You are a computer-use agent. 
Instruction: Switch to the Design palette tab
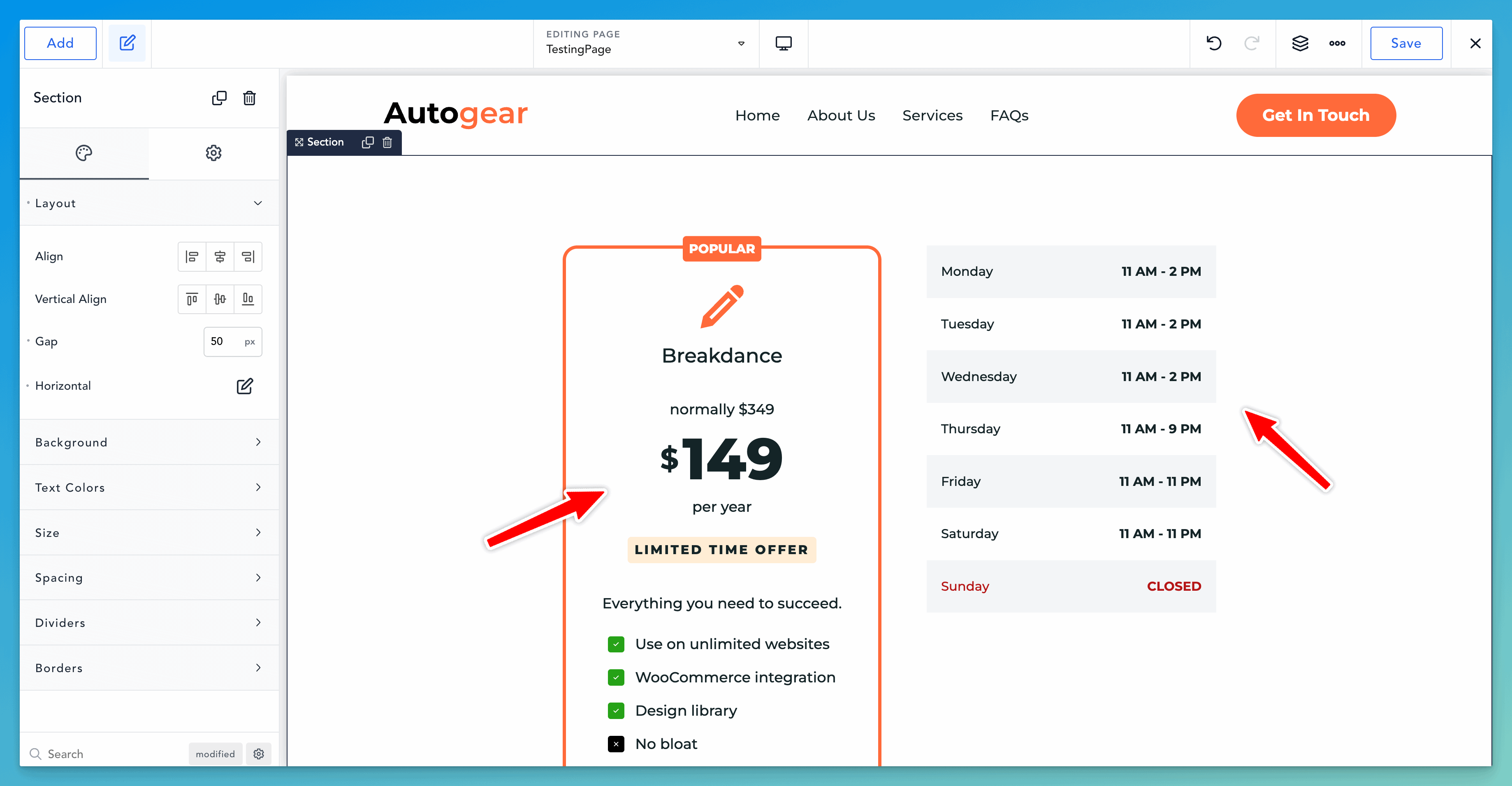coord(84,153)
